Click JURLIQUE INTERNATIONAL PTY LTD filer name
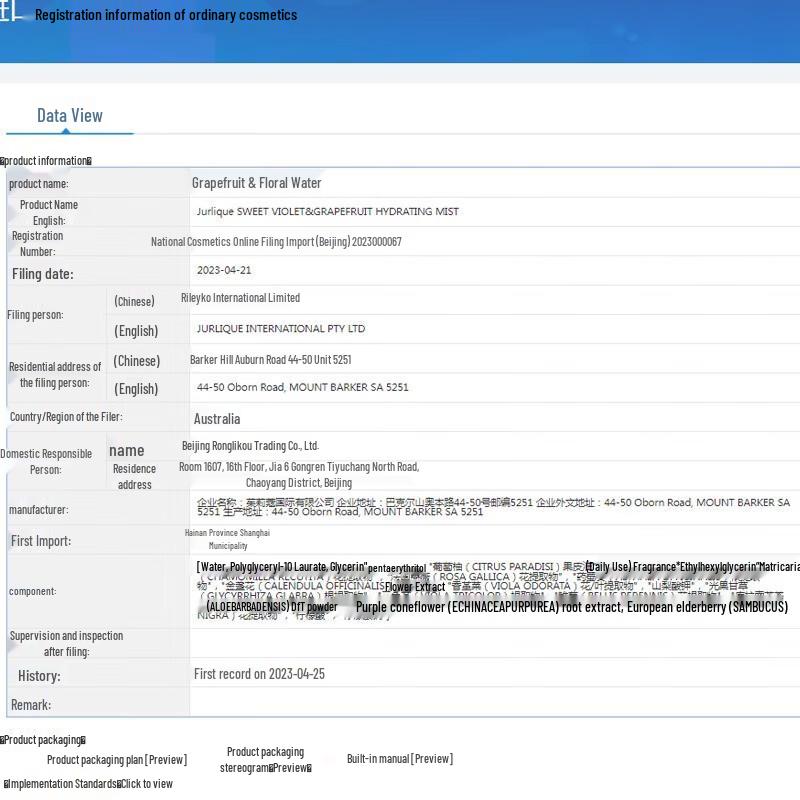Screen dimensions: 800x800 (281, 328)
